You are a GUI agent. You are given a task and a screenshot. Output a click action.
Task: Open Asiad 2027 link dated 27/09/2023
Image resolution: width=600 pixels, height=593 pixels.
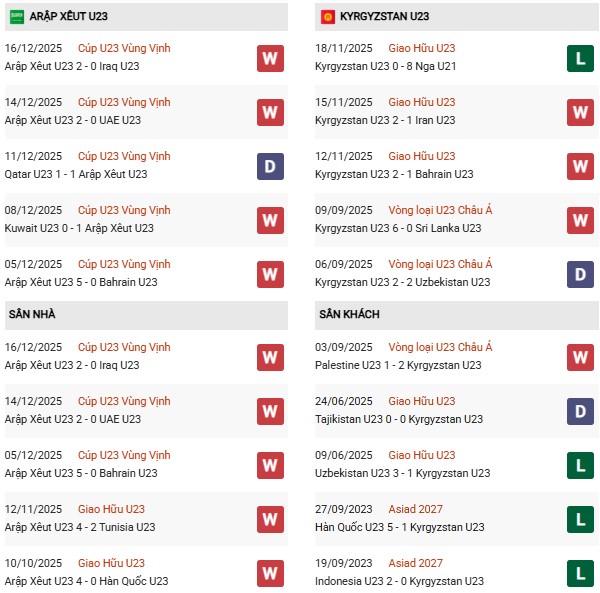tap(418, 509)
